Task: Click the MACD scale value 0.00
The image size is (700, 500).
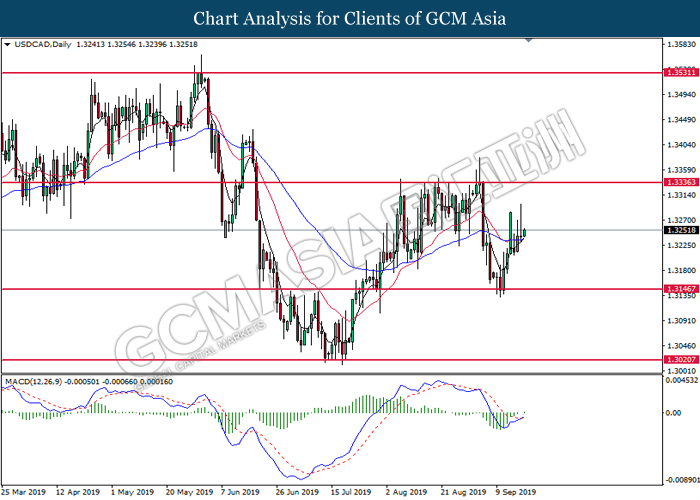Action: click(x=673, y=413)
